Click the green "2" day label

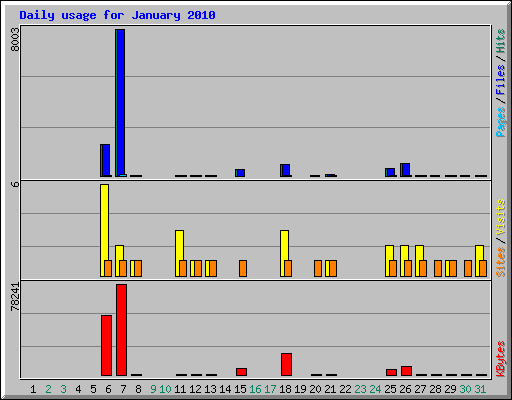click(x=48, y=389)
